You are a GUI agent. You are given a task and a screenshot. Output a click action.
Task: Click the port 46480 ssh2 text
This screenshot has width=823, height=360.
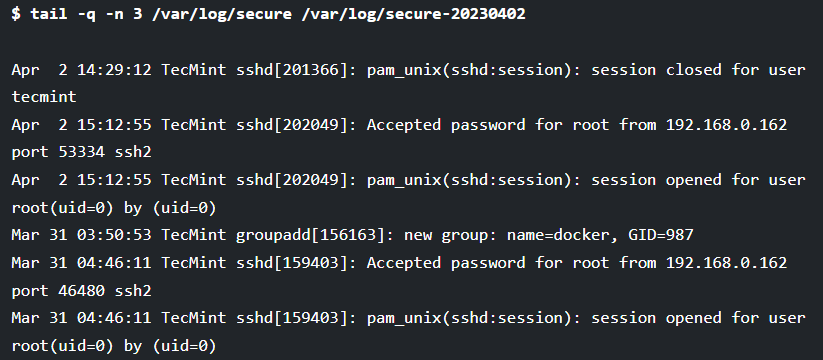click(x=81, y=290)
